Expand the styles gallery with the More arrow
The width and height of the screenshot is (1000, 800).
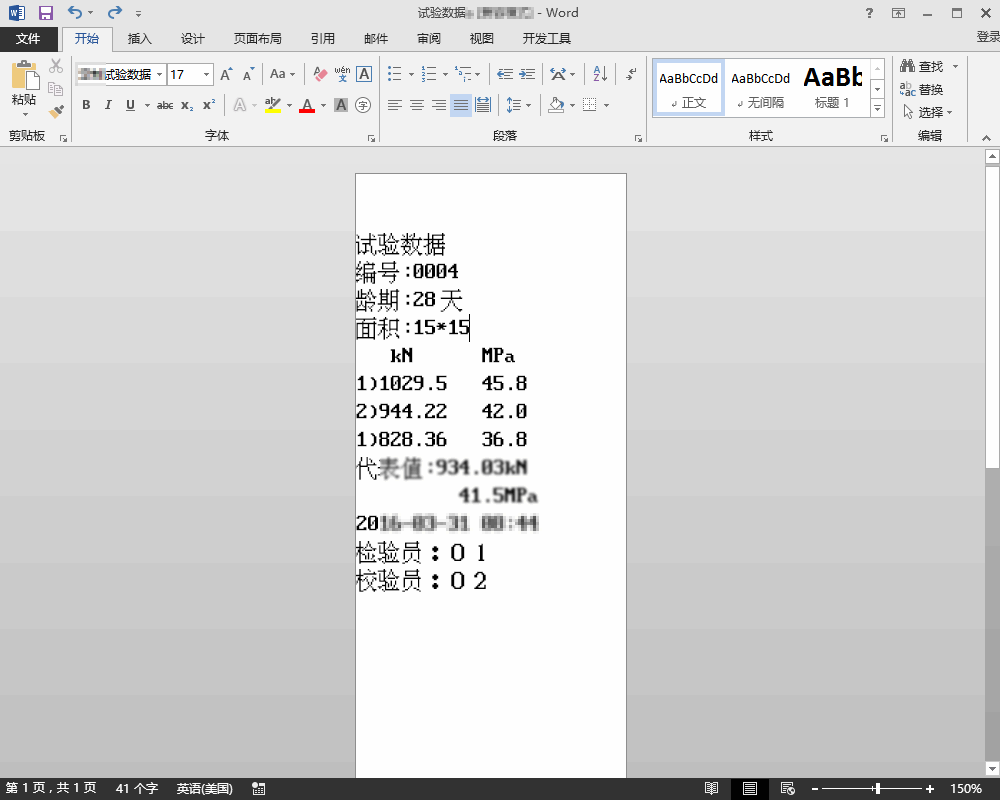point(878,108)
